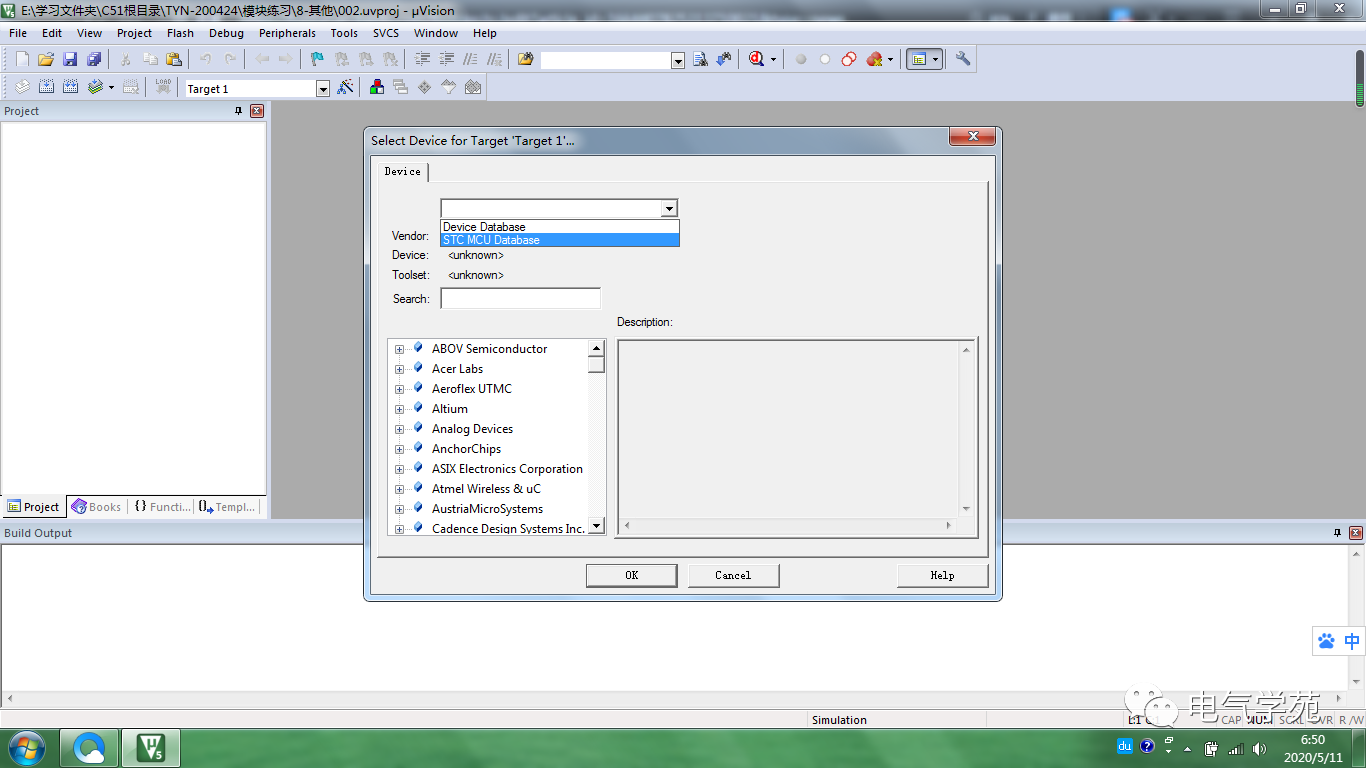
Task: Click Help in the Select Device dialog
Action: 942,575
